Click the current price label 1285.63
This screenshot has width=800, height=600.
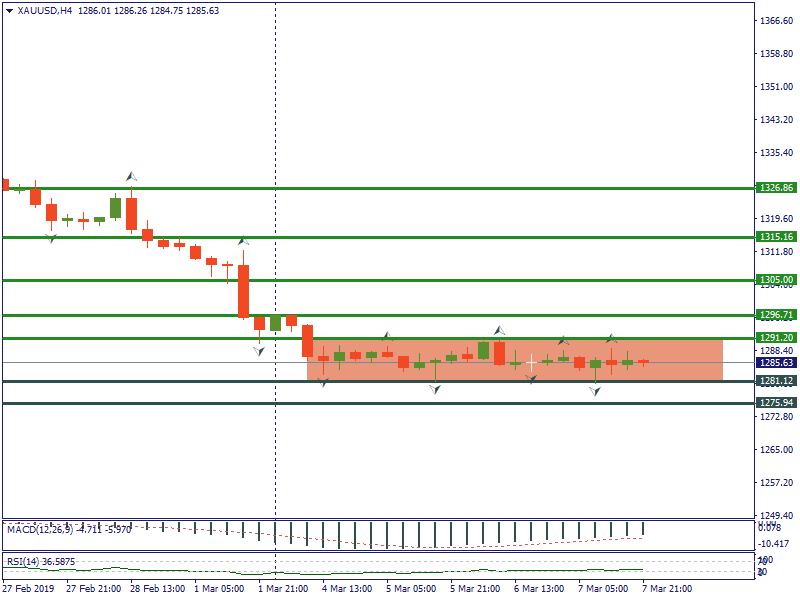click(x=776, y=362)
